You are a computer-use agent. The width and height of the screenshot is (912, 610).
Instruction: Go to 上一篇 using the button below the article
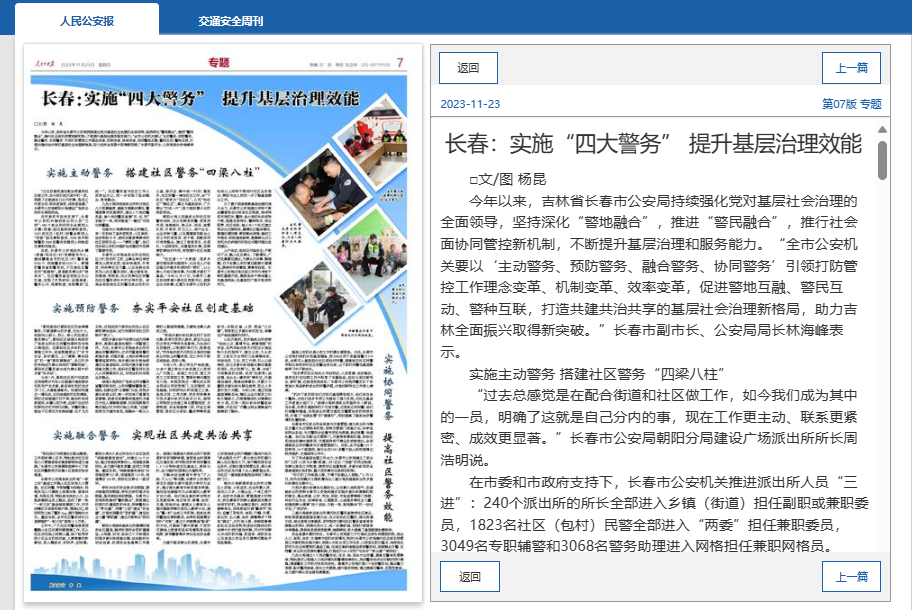(x=851, y=576)
